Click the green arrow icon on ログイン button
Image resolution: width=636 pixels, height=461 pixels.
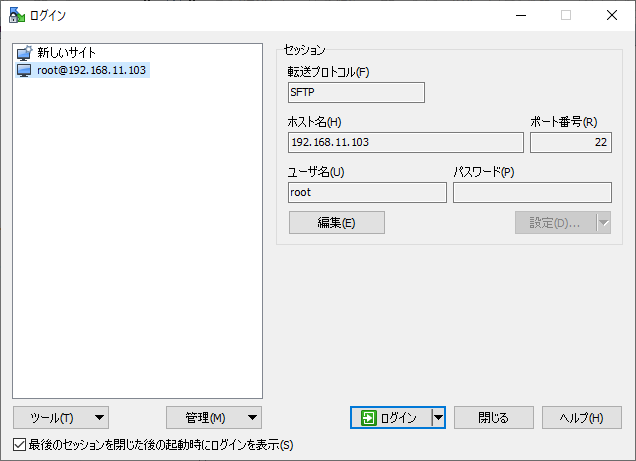pyautogui.click(x=369, y=418)
